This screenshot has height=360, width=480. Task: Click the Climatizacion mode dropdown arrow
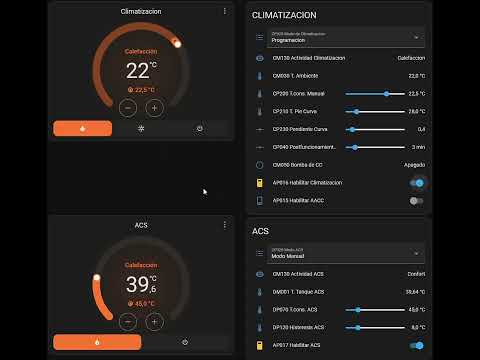point(416,37)
